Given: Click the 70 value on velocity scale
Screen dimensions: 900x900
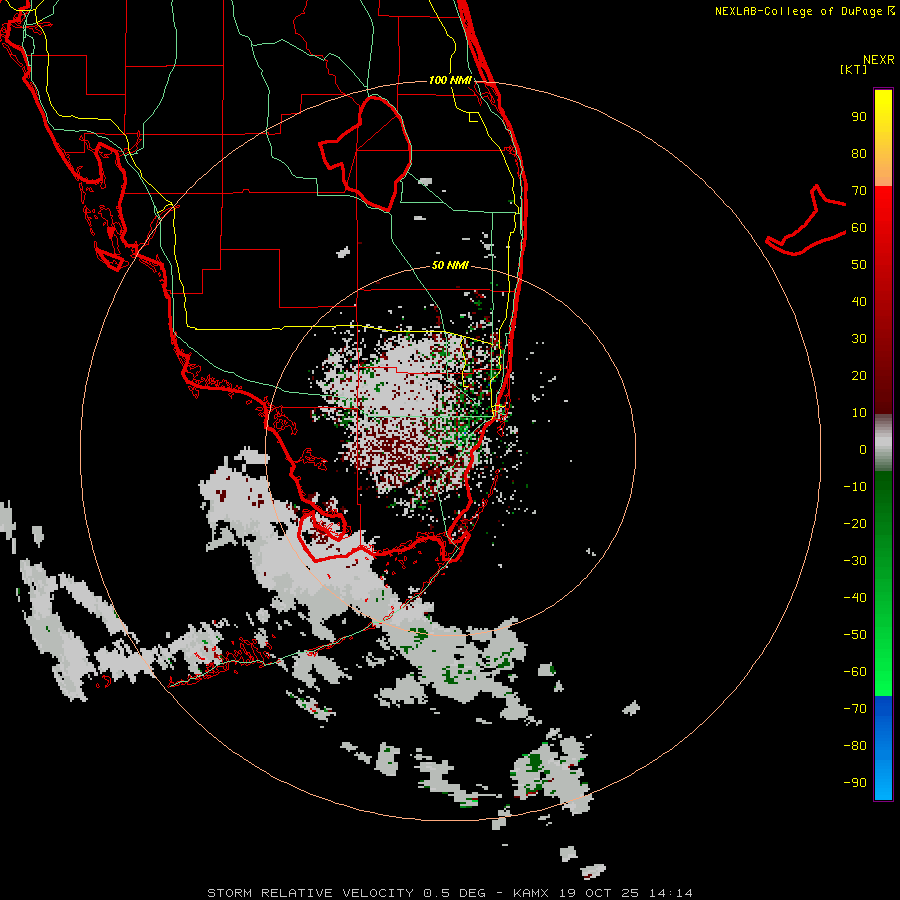Looking at the screenshot, I should (859, 191).
